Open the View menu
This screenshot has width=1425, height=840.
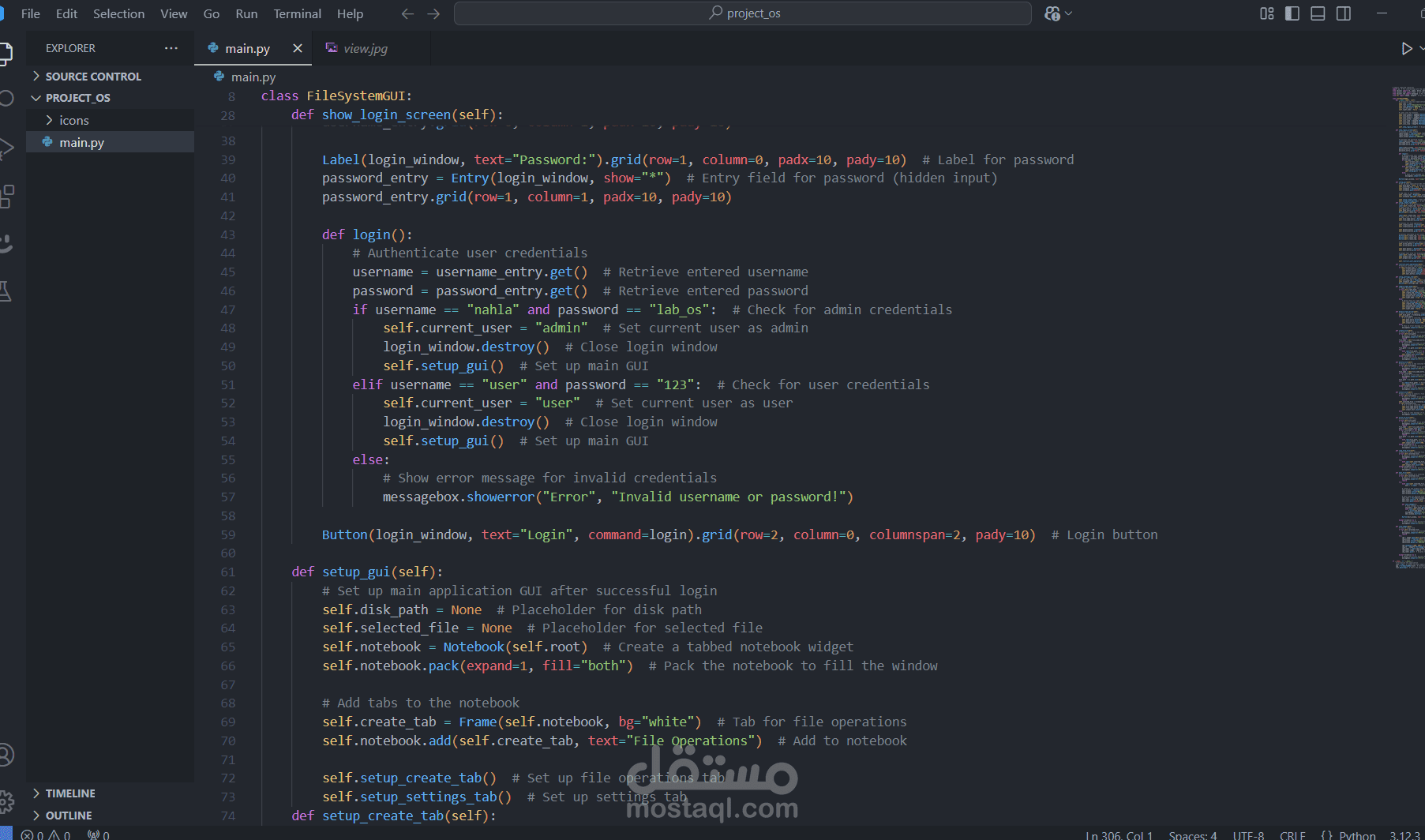pyautogui.click(x=174, y=13)
